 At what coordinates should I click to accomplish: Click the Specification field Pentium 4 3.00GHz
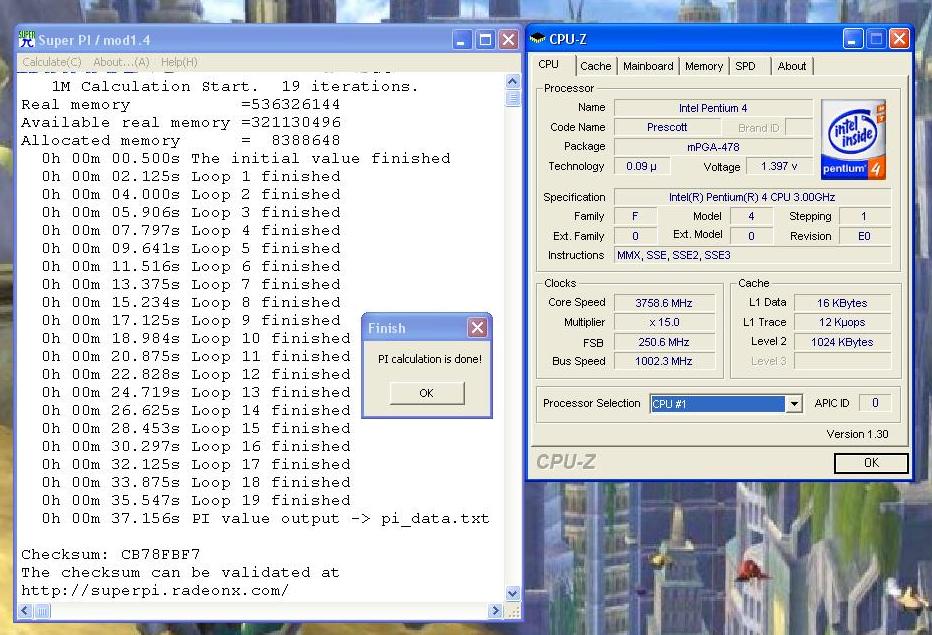pyautogui.click(x=752, y=197)
